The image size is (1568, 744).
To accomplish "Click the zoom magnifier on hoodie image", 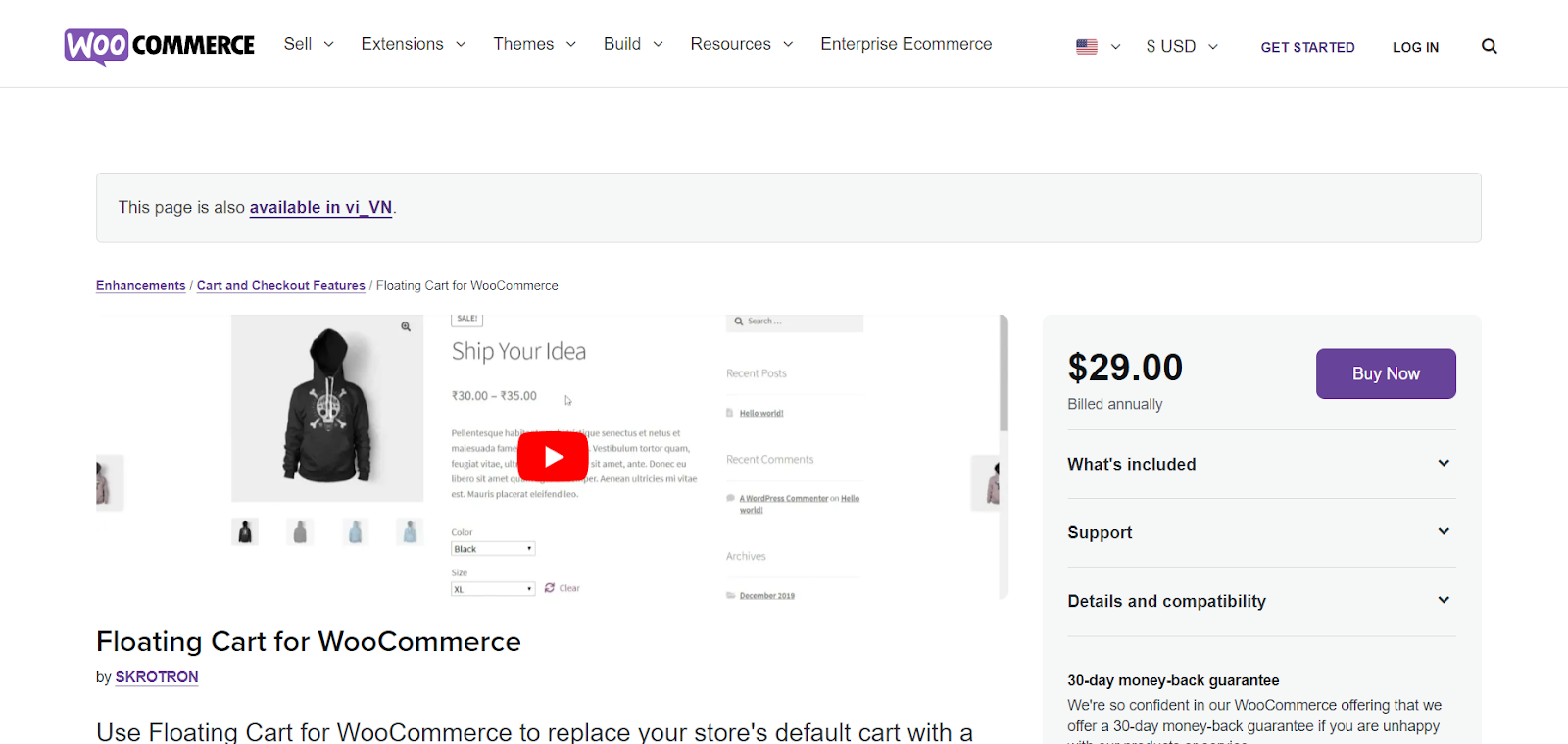I will pyautogui.click(x=406, y=327).
